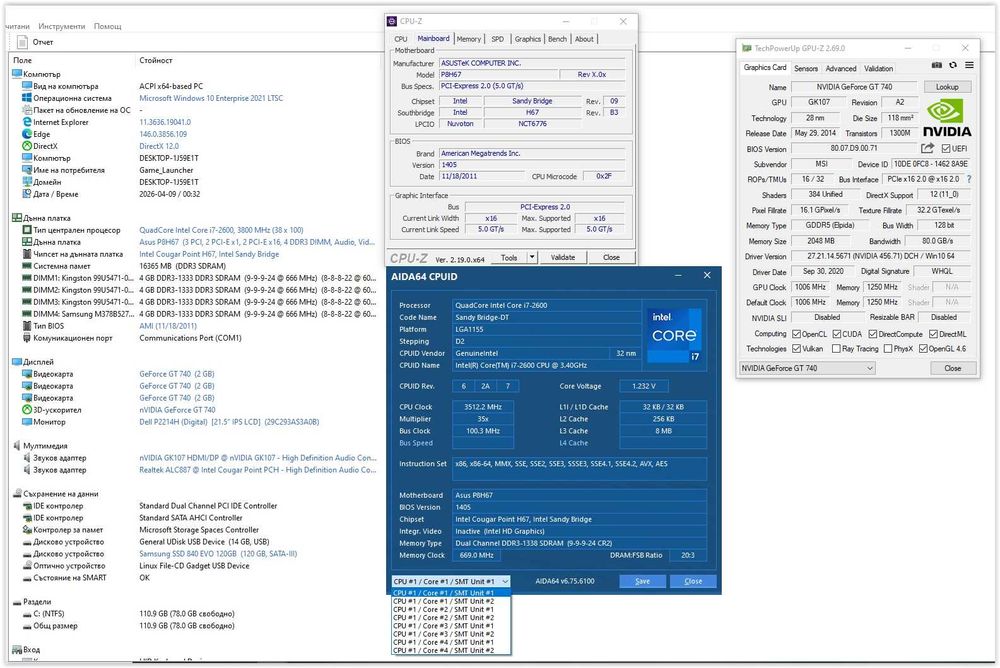
Task: Click the Intel Core i7 badge in AIDA64 CPUID
Action: tap(674, 335)
